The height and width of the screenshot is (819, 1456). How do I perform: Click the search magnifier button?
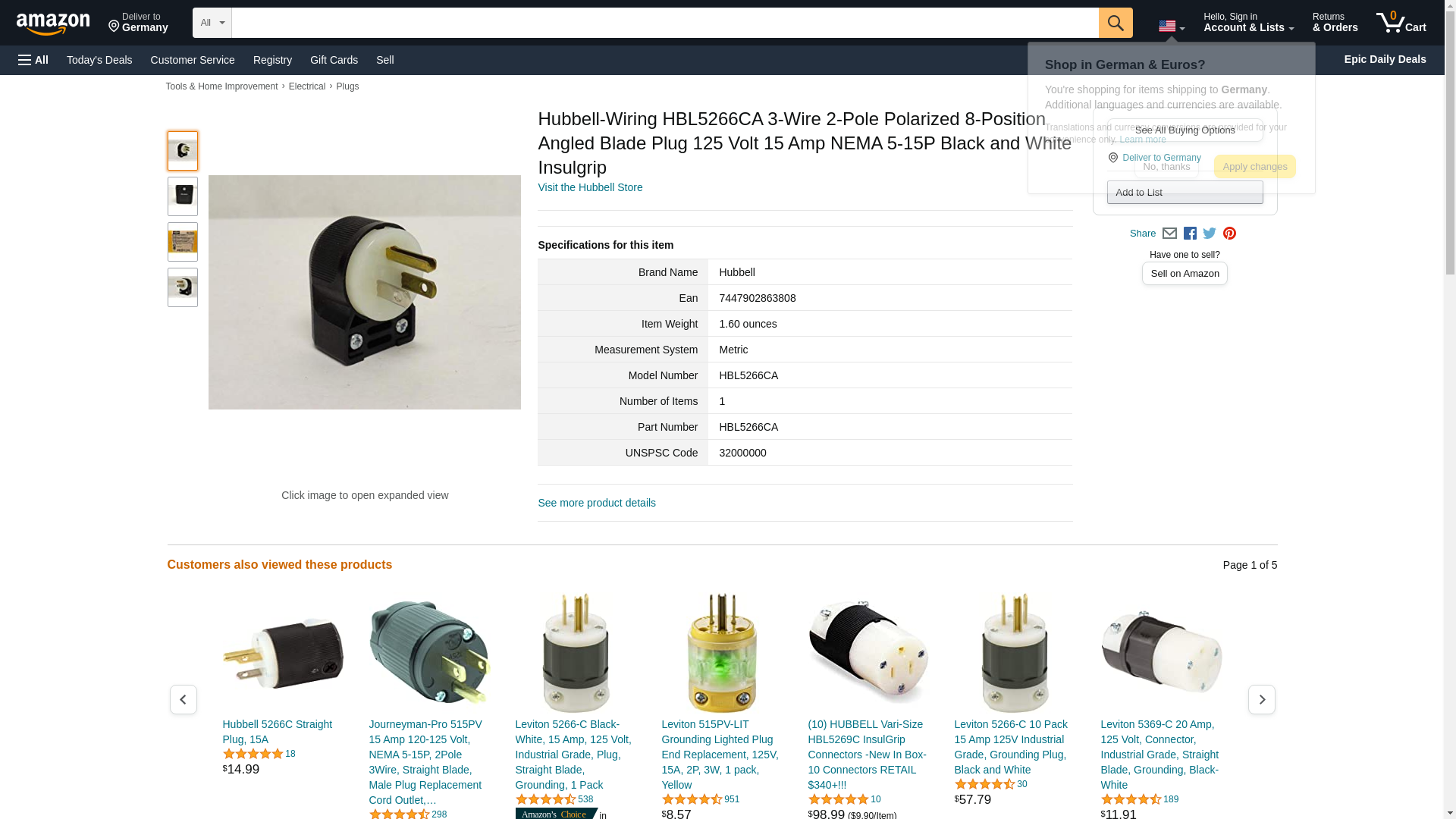point(1116,23)
